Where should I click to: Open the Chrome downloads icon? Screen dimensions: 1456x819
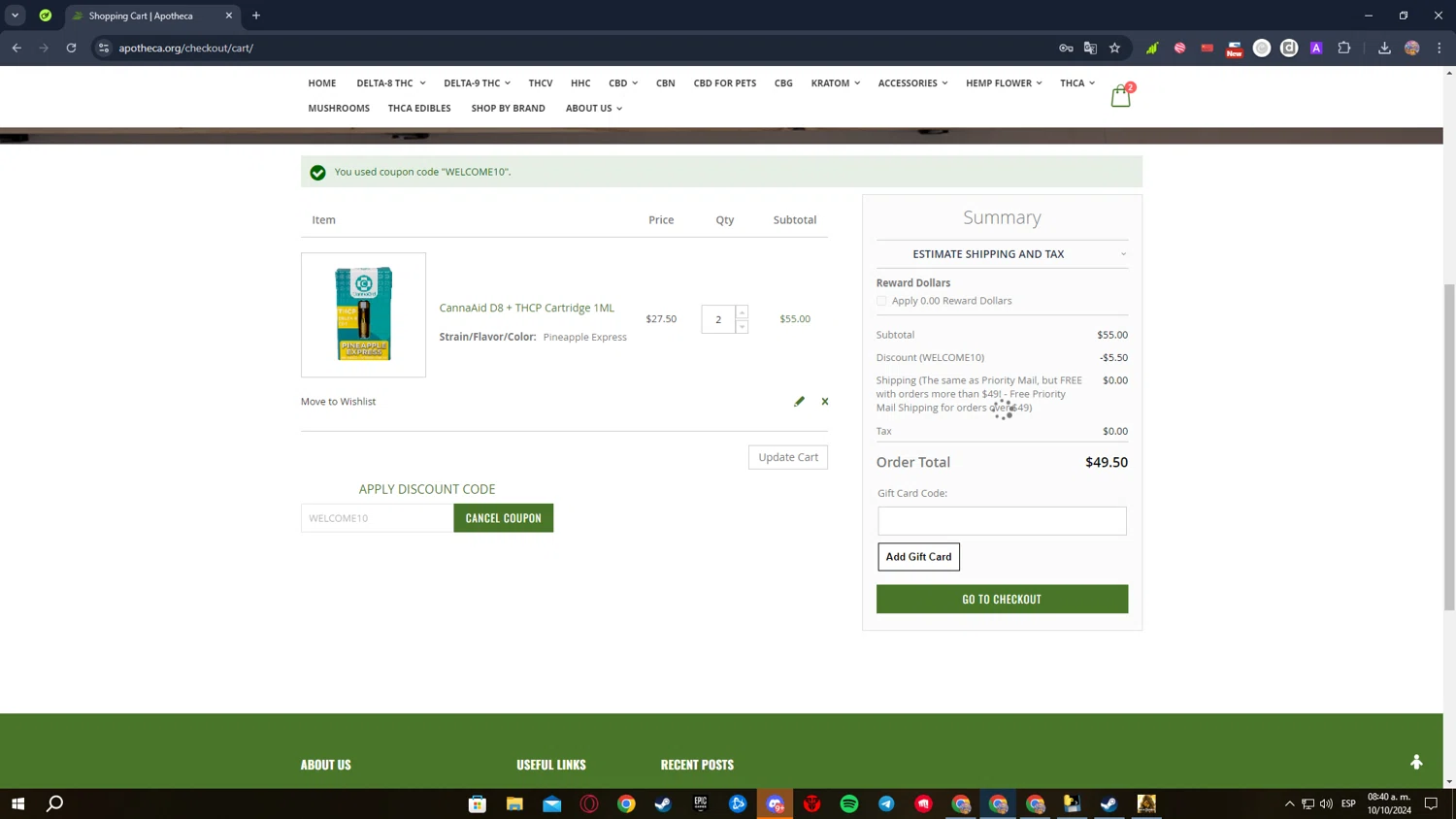coord(1384,48)
